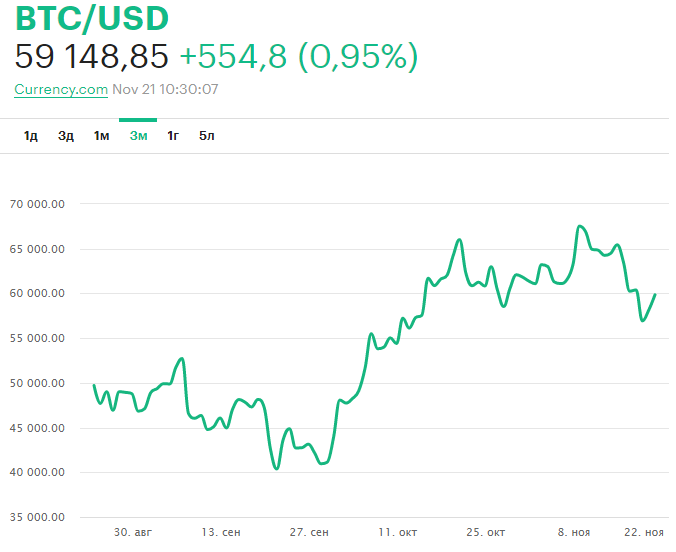Open the 5л five-year range
The height and width of the screenshot is (552, 676).
(x=206, y=136)
